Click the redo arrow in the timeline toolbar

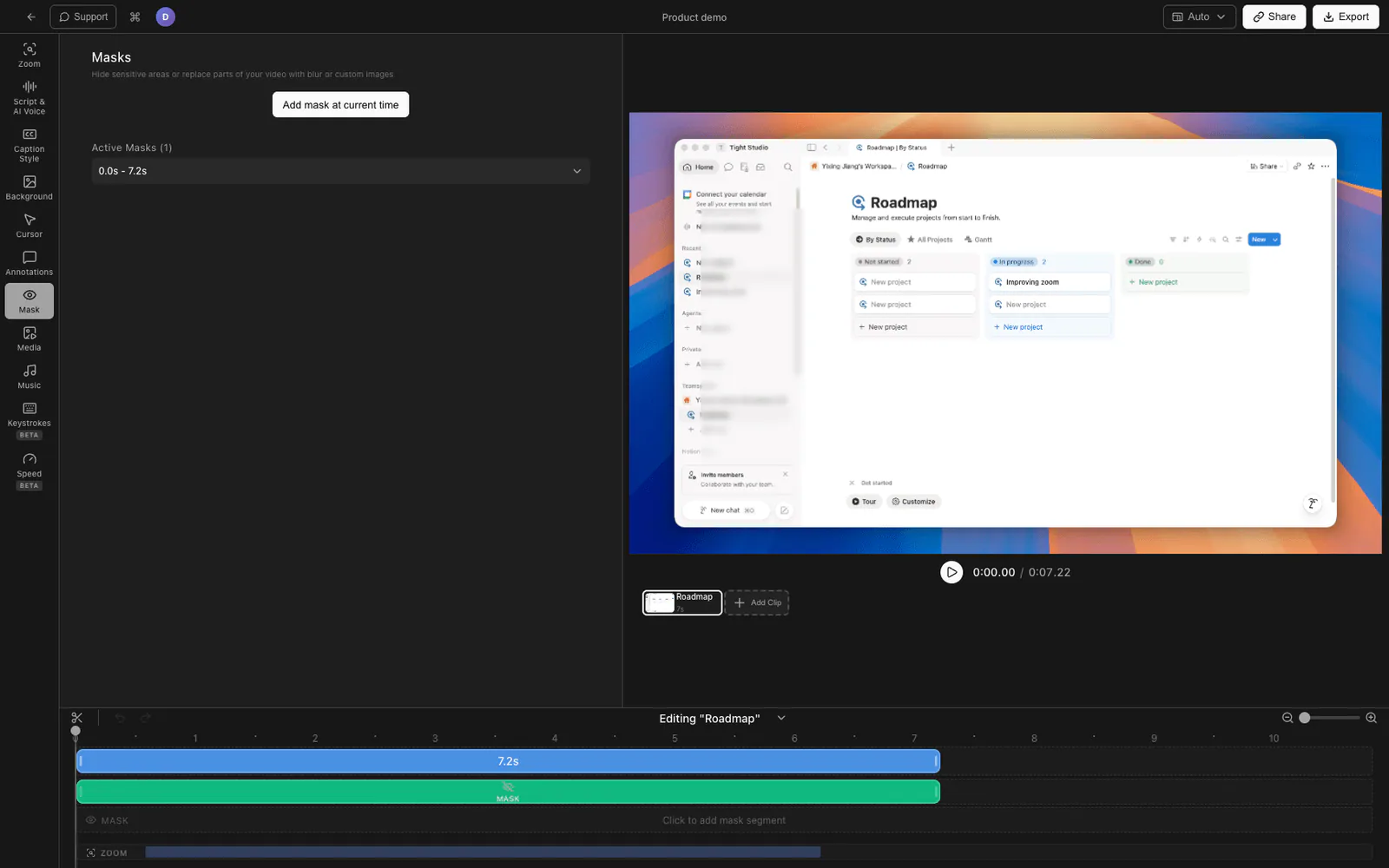click(x=145, y=718)
